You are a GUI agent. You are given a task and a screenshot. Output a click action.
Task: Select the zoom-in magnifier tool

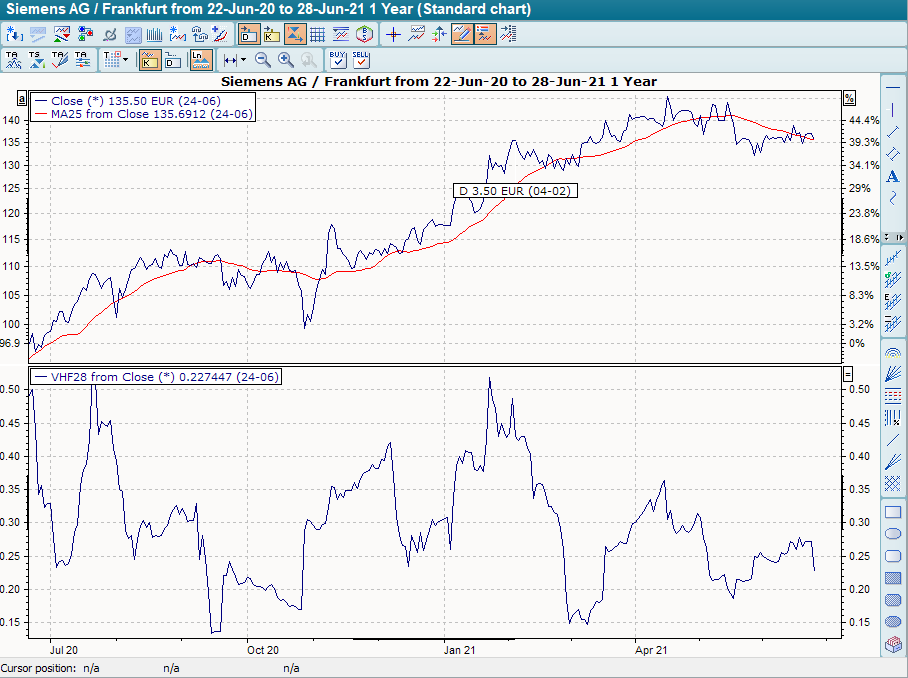point(284,60)
